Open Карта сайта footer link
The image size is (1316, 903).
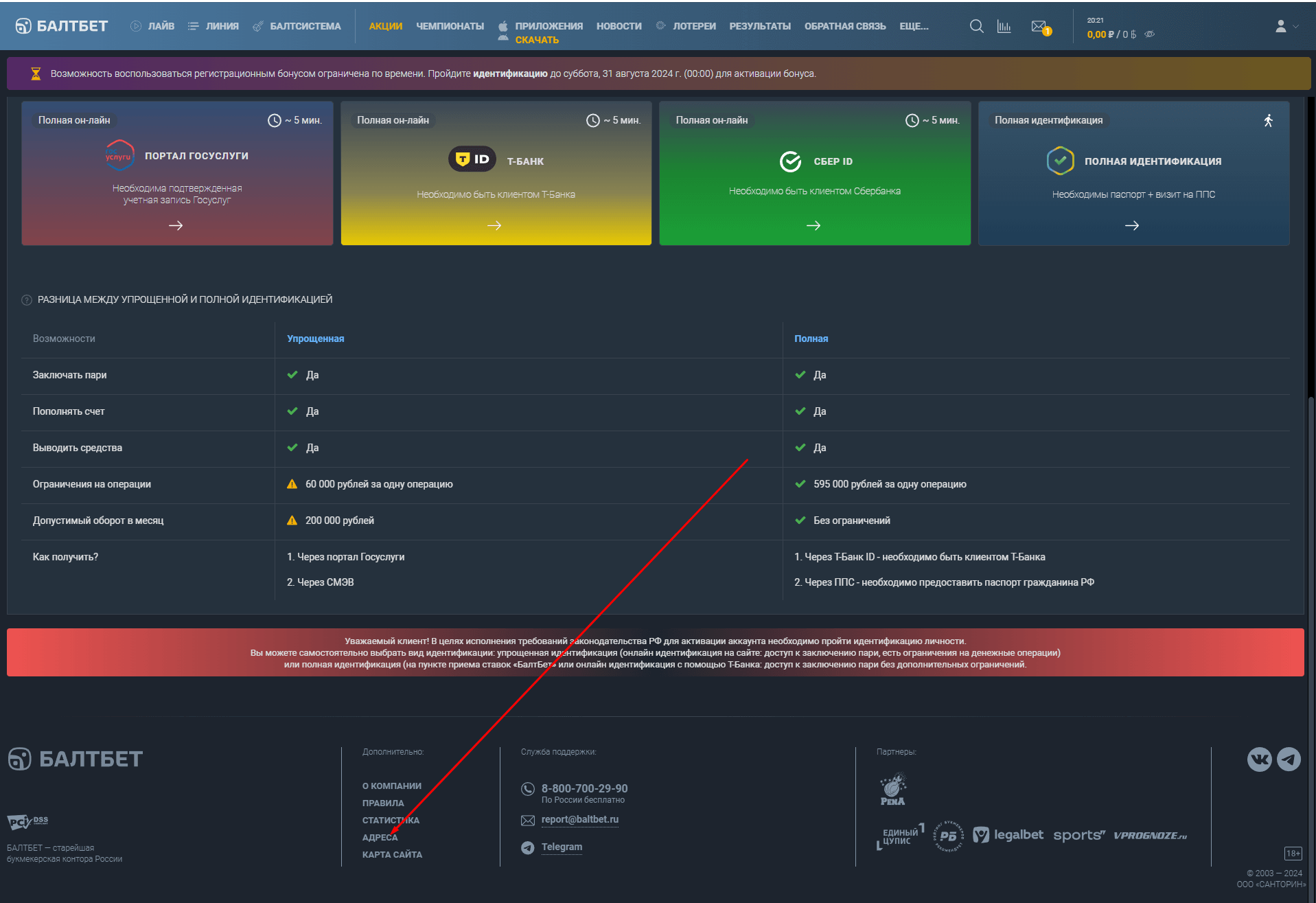coord(392,855)
